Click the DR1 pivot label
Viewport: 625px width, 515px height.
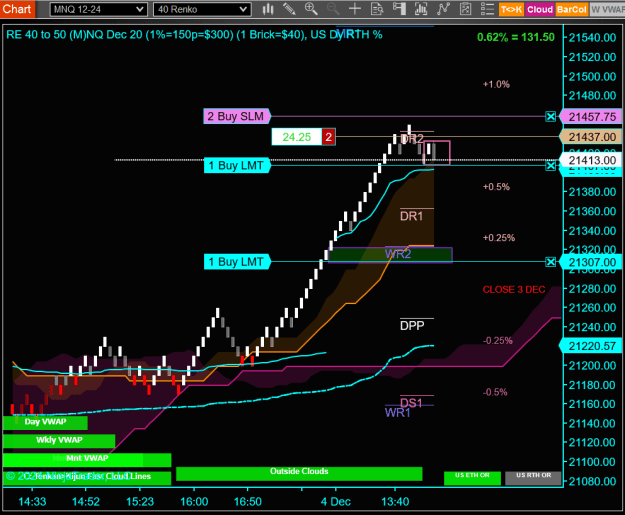(411, 216)
